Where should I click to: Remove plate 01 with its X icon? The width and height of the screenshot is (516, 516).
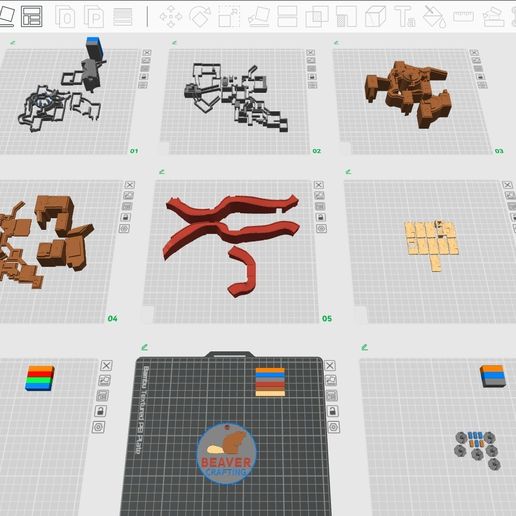[x=147, y=52]
